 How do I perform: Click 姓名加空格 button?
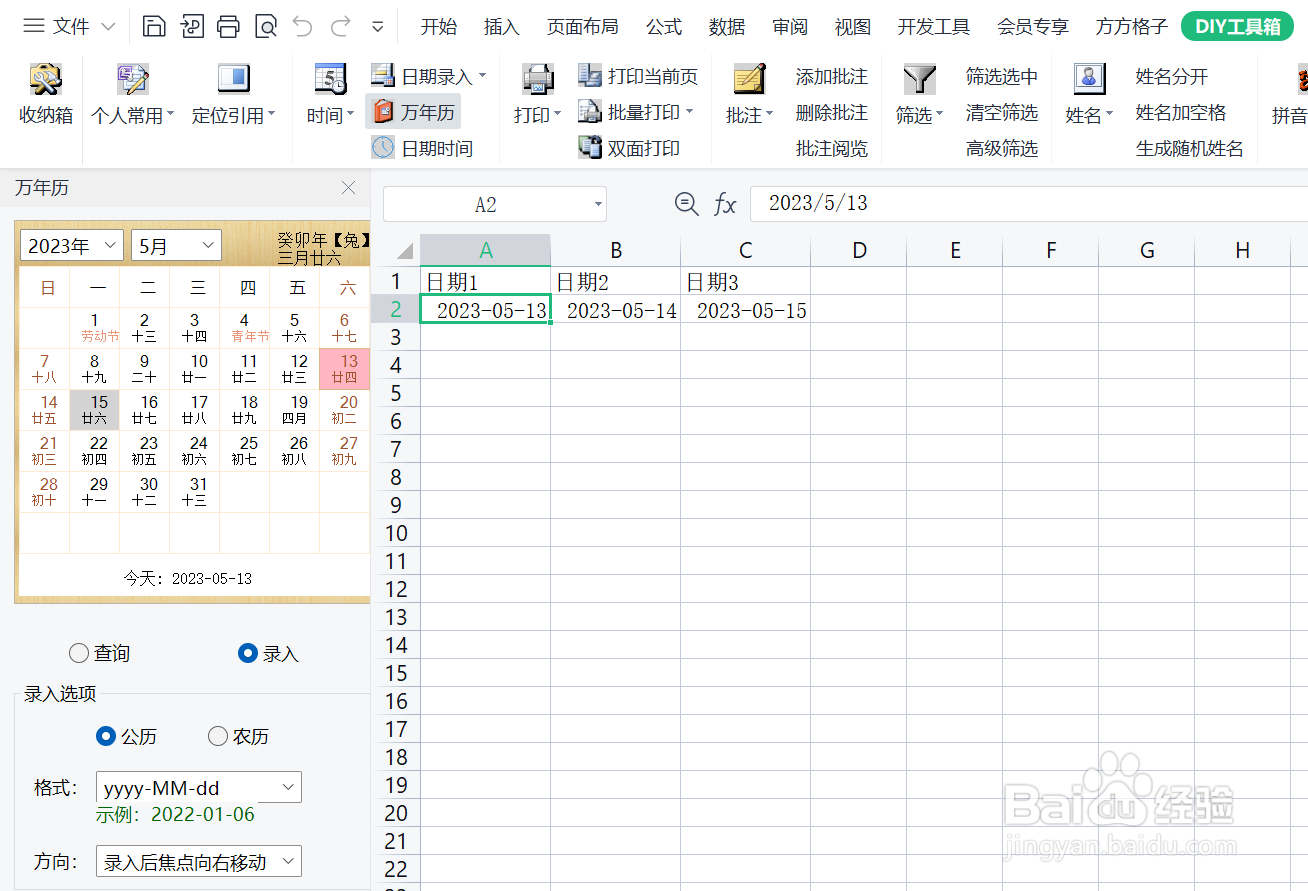[1181, 112]
